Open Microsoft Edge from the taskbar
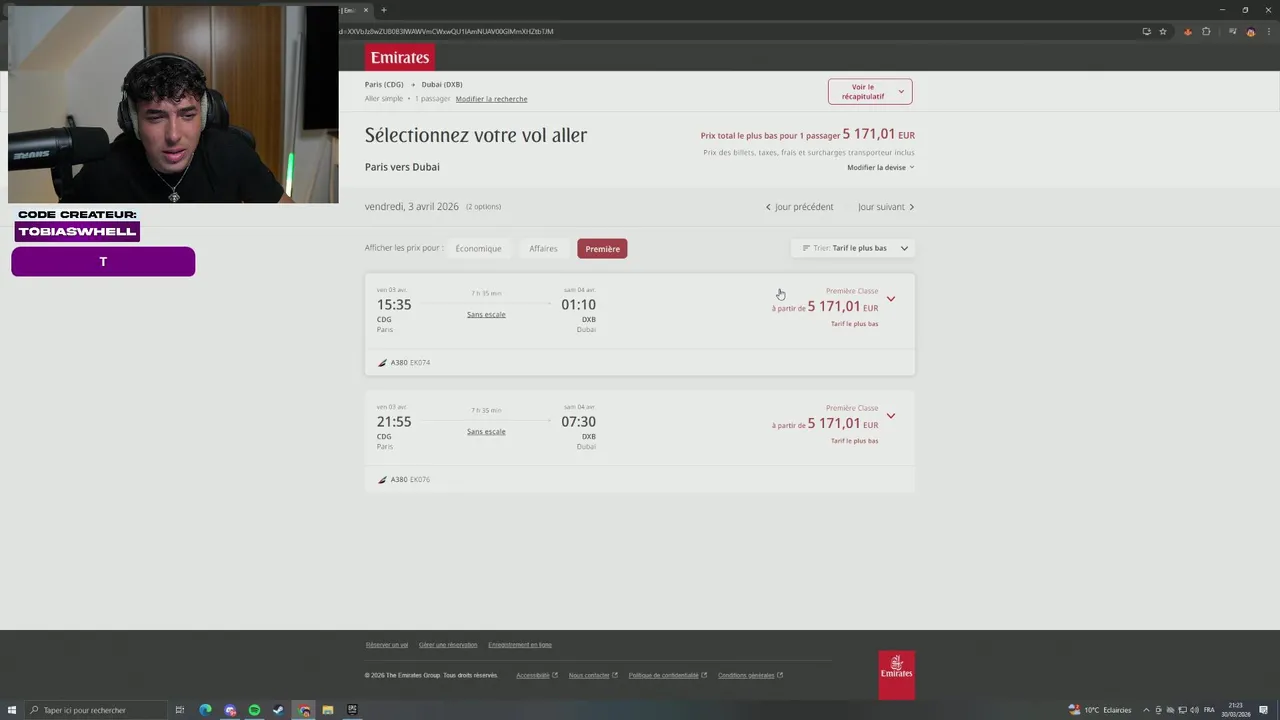Viewport: 1280px width, 720px height. click(x=205, y=710)
